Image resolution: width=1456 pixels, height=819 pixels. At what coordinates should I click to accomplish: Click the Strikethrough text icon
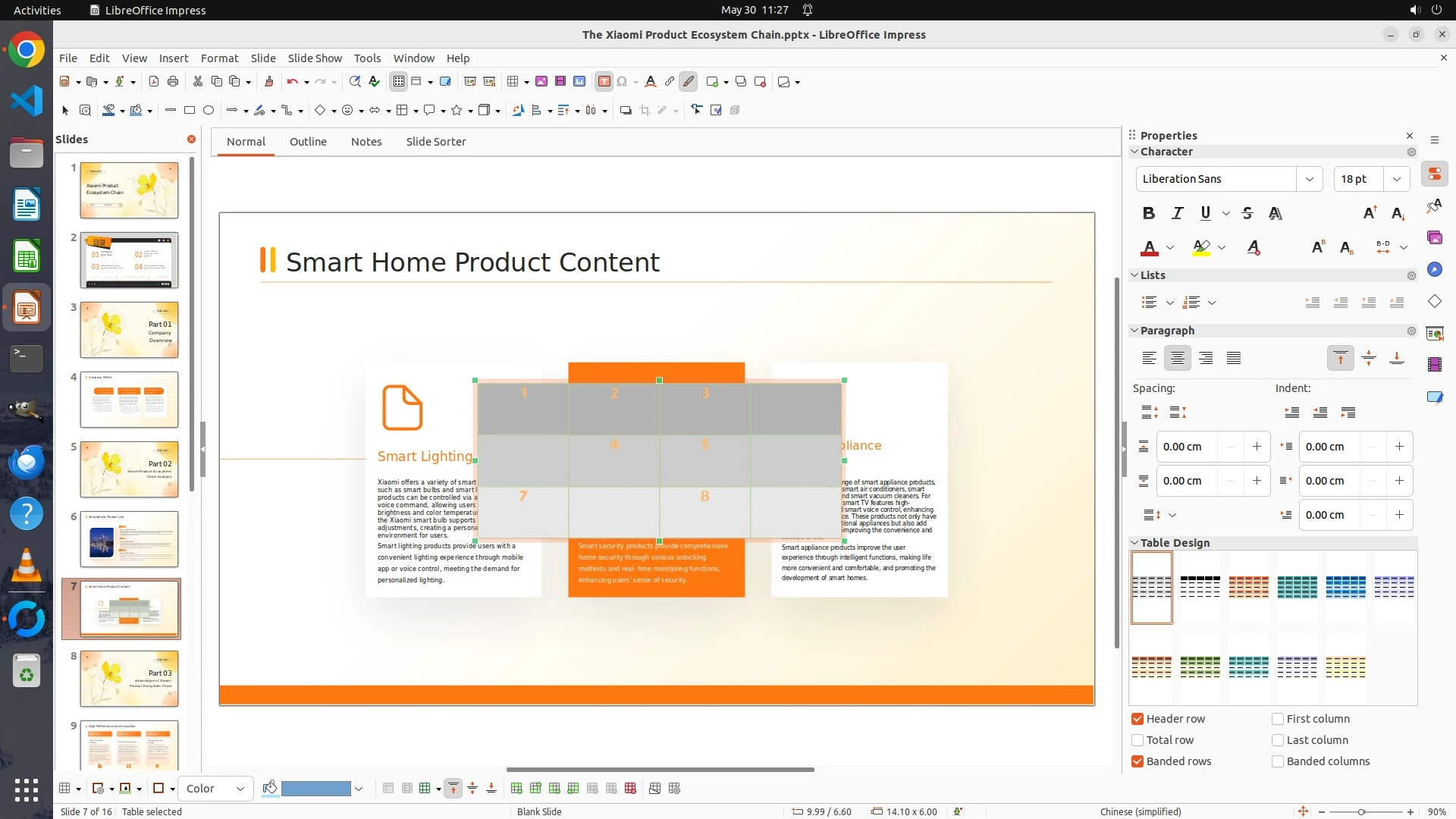pyautogui.click(x=1247, y=214)
